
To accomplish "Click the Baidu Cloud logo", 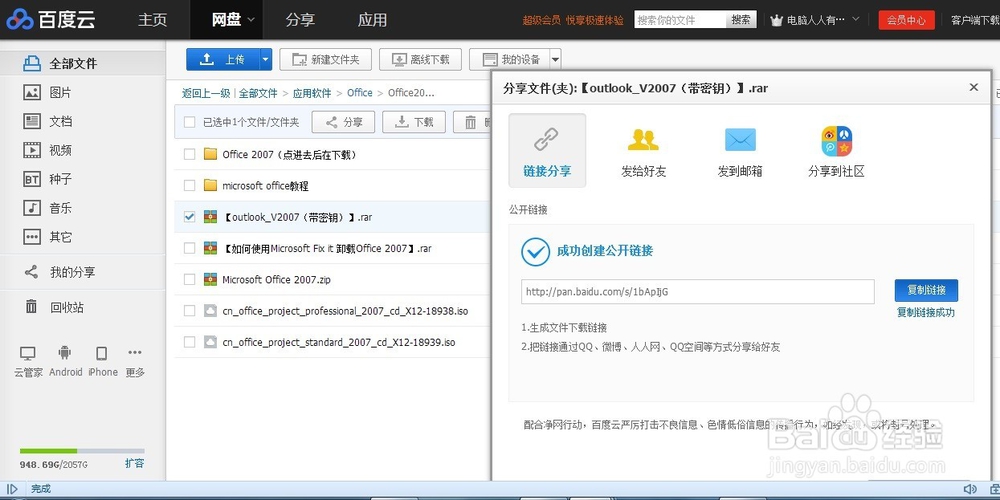I will pyautogui.click(x=52, y=20).
